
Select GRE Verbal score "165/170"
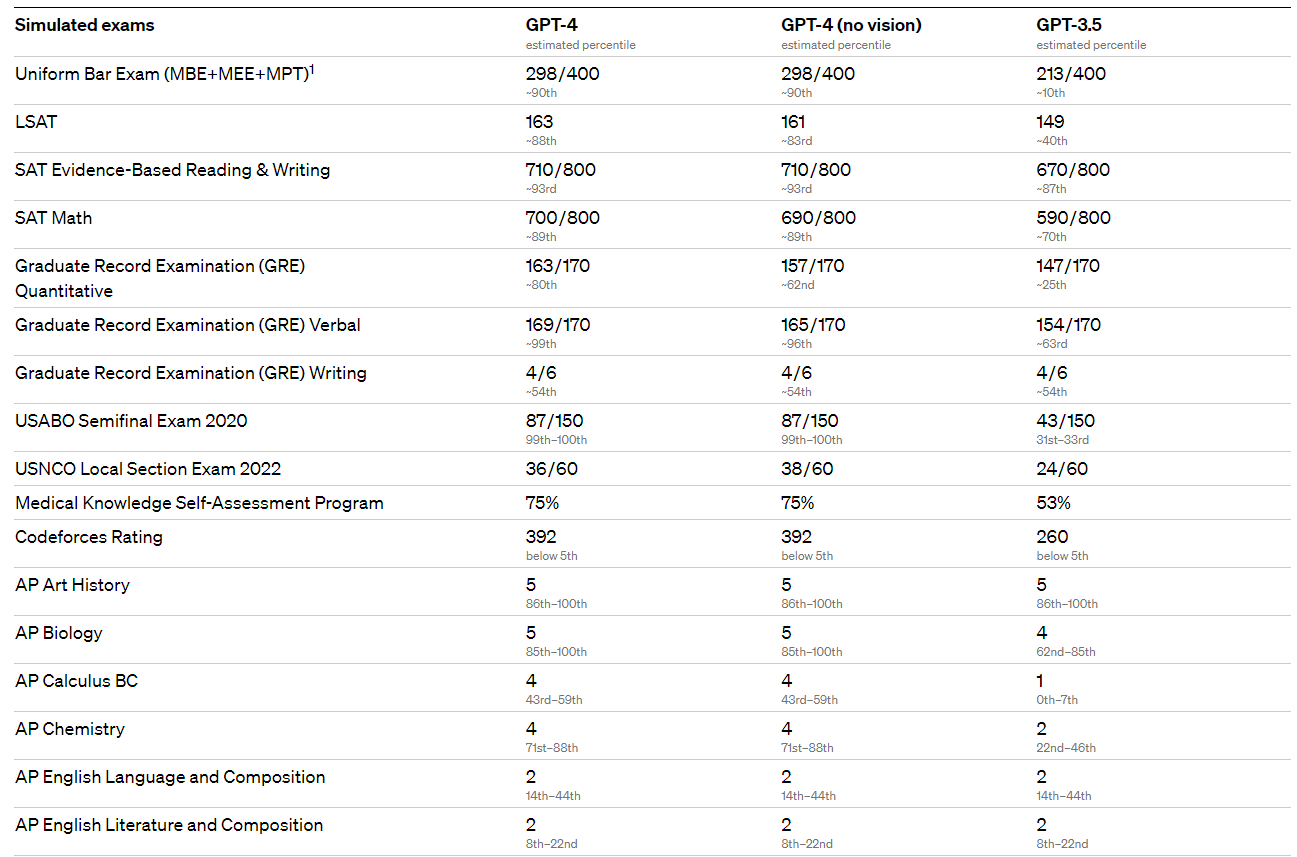(813, 325)
